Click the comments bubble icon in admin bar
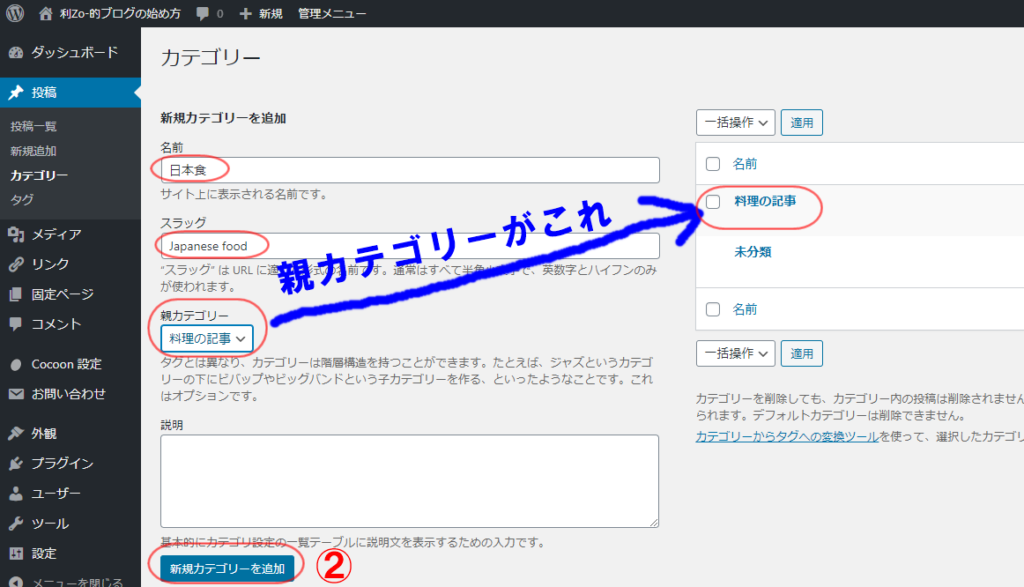 point(203,14)
